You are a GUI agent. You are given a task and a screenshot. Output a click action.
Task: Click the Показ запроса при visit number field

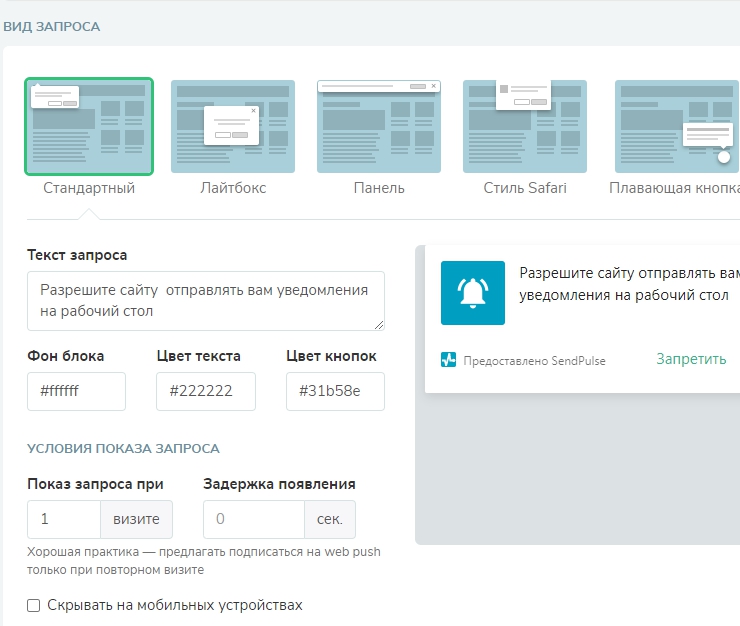(64, 519)
